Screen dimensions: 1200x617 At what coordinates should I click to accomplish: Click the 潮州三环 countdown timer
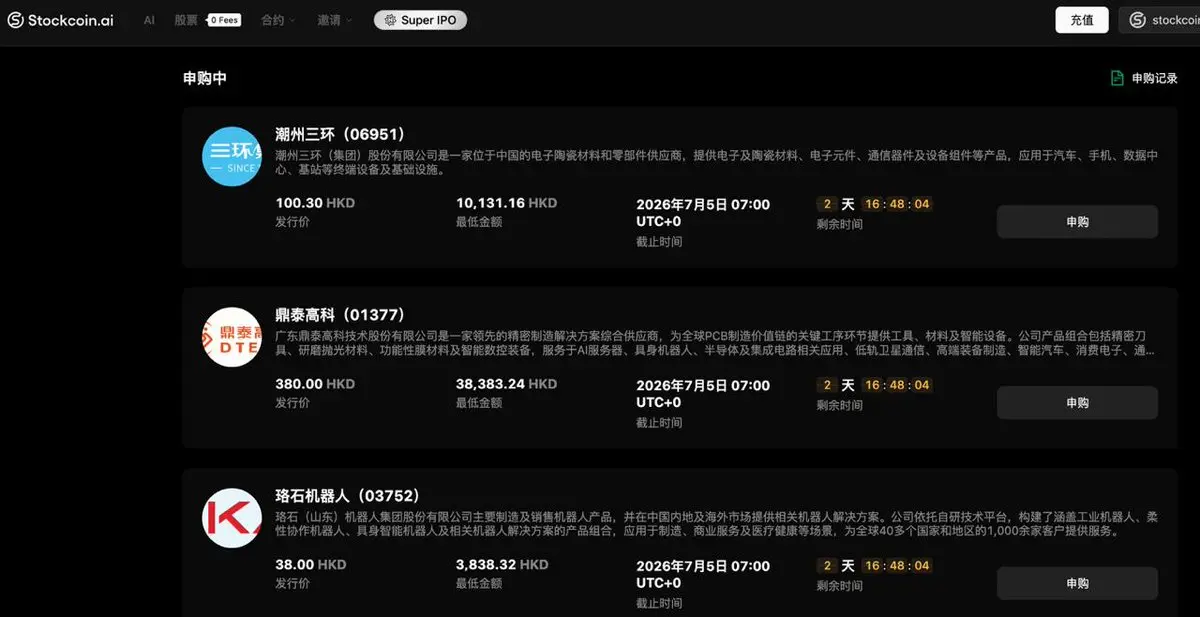875,204
